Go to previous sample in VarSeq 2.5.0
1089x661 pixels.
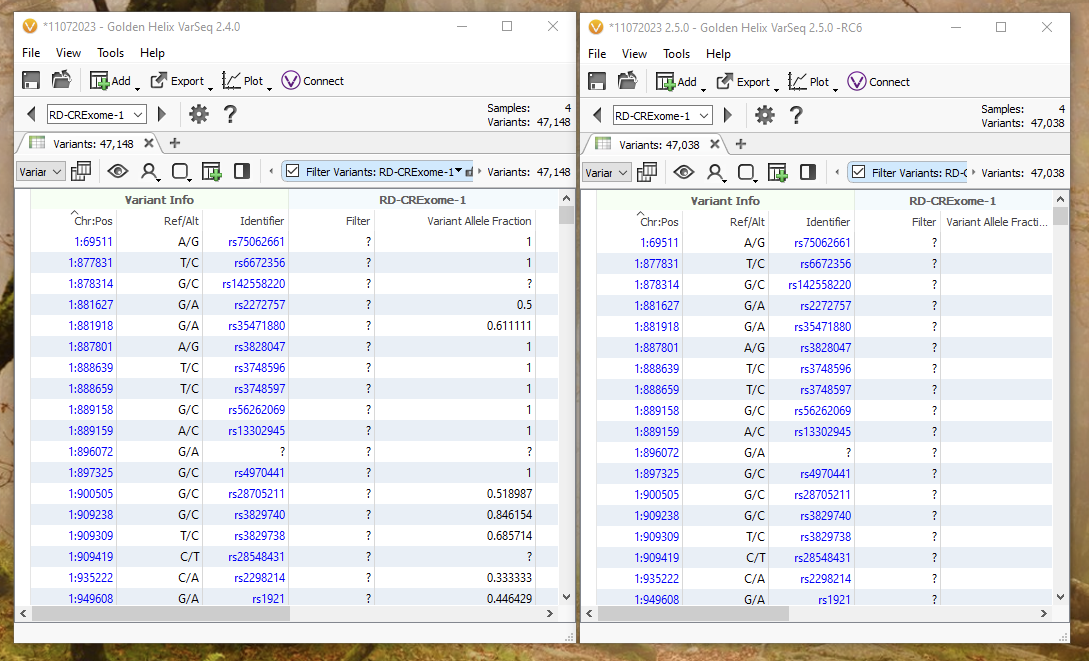point(597,115)
